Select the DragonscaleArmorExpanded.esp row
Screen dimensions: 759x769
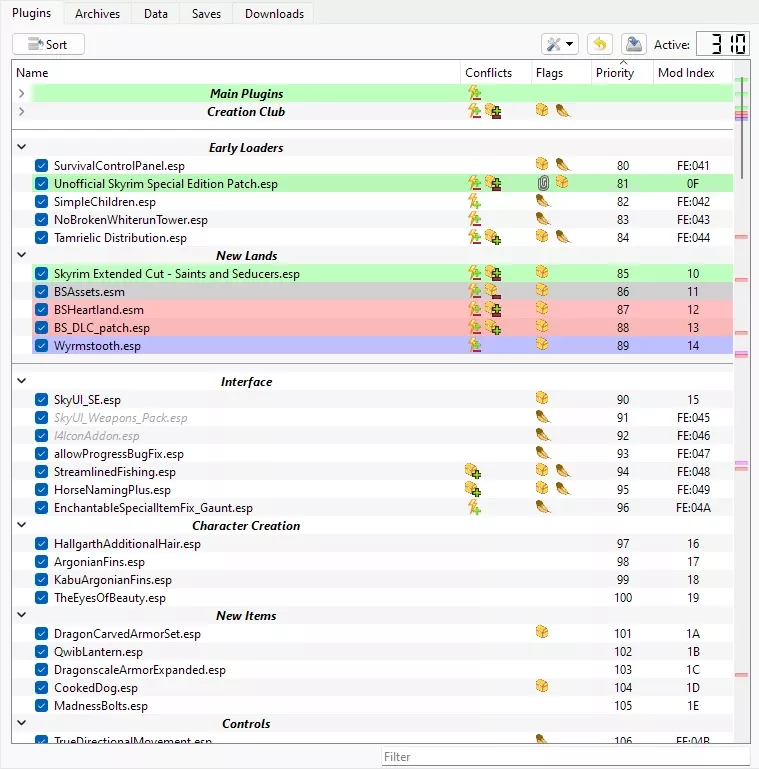pos(373,670)
